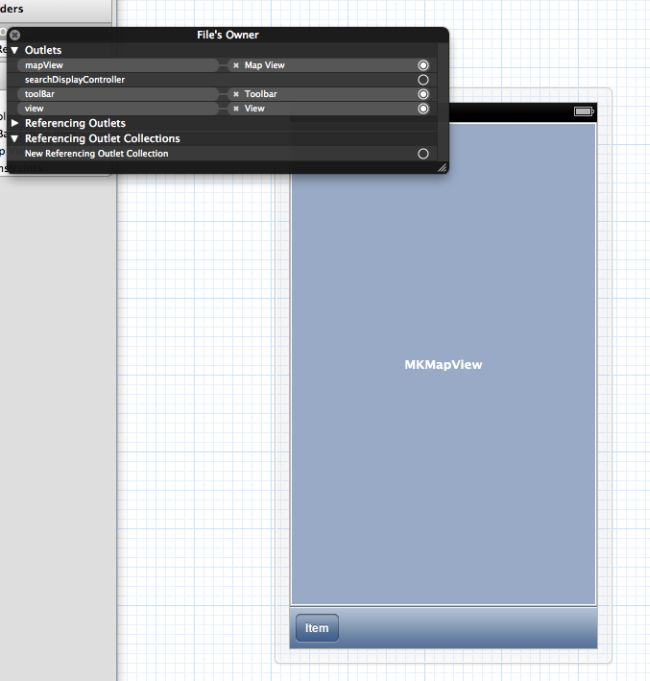650x681 pixels.
Task: Remove the Toolbar connection
Action: point(236,94)
